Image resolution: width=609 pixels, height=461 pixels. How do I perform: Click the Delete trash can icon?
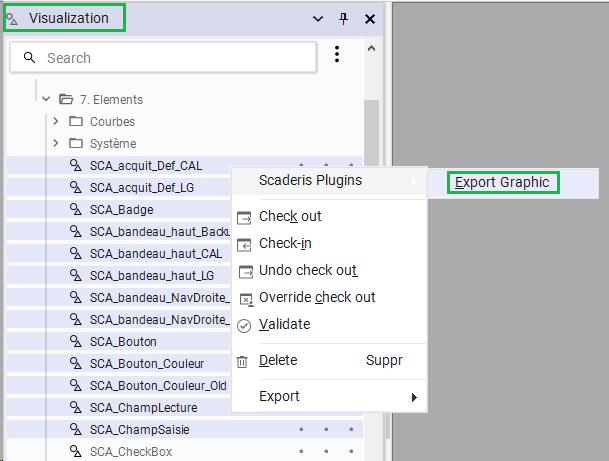coord(242,361)
